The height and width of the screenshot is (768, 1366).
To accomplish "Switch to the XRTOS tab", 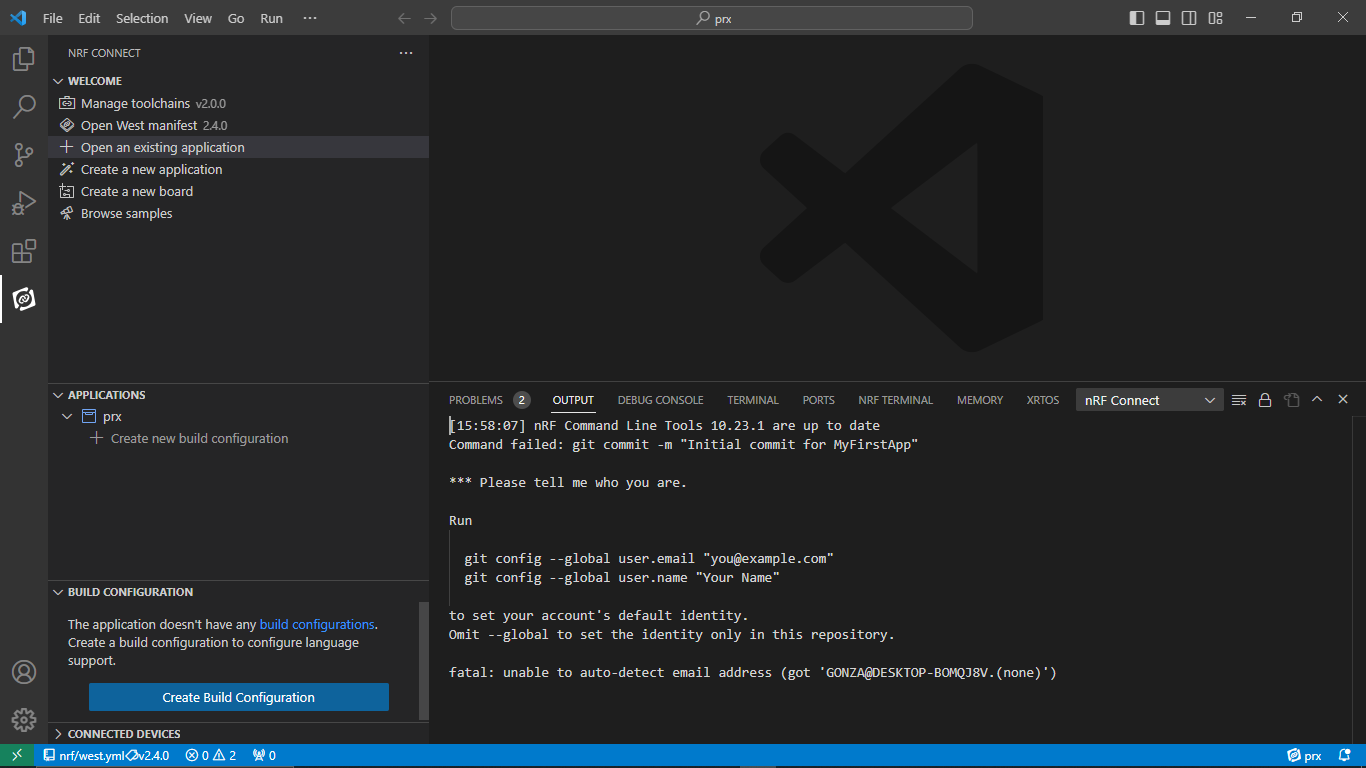I will pos(1043,400).
